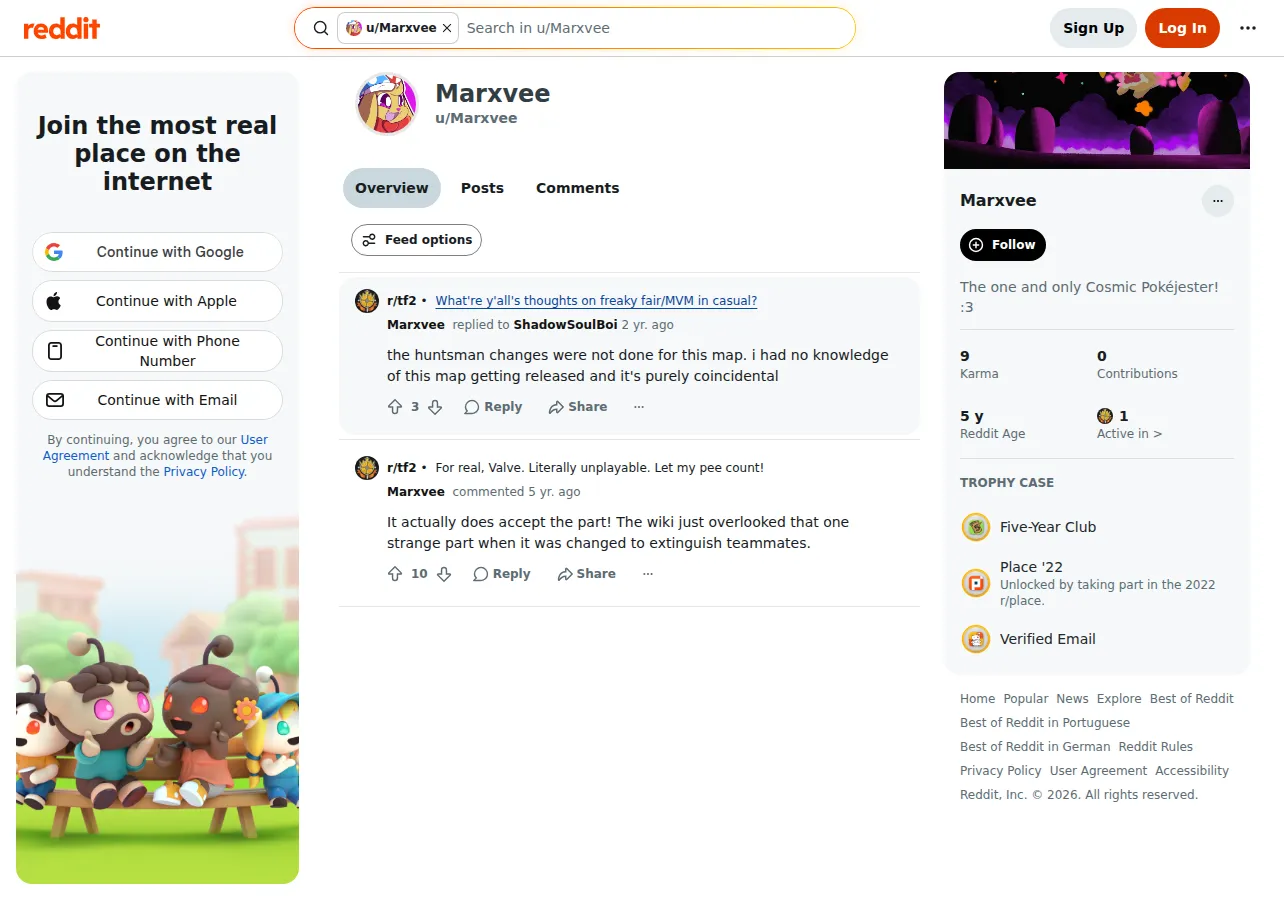This screenshot has width=1284, height=900.
Task: Click the Marxvee profile banner image
Action: point(1097,120)
